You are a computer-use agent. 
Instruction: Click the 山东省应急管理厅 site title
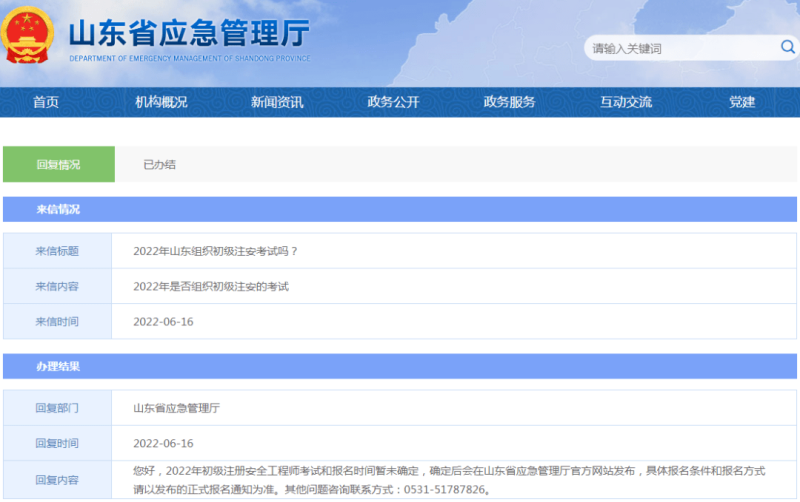tap(189, 34)
